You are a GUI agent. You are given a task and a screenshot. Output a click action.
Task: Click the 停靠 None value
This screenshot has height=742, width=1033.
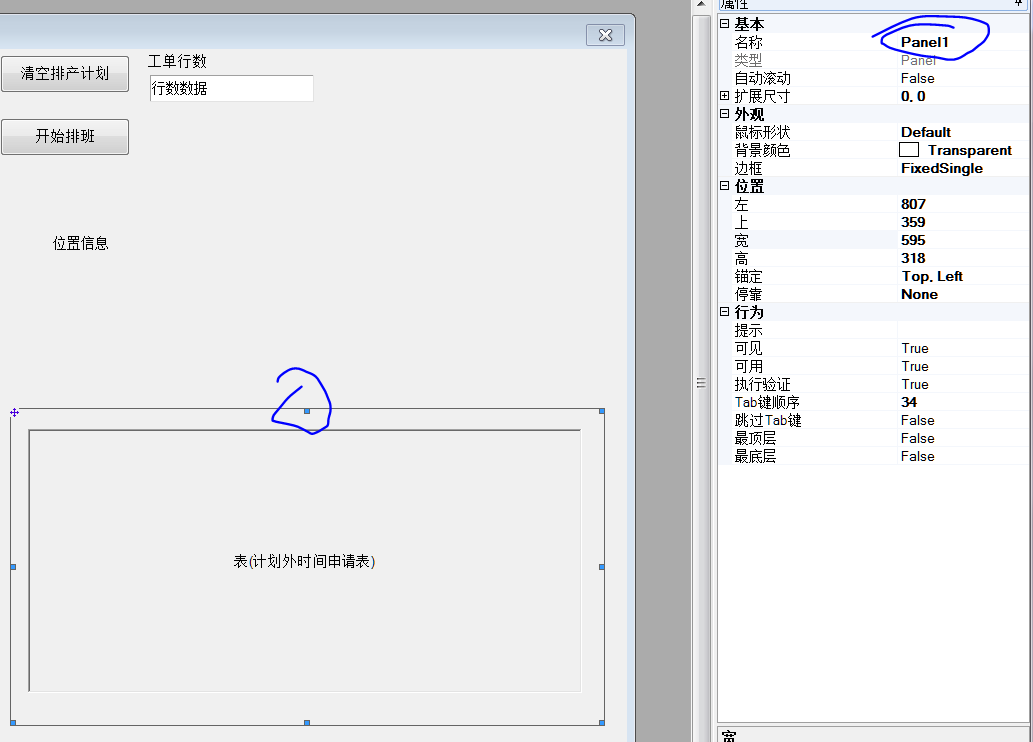(919, 294)
